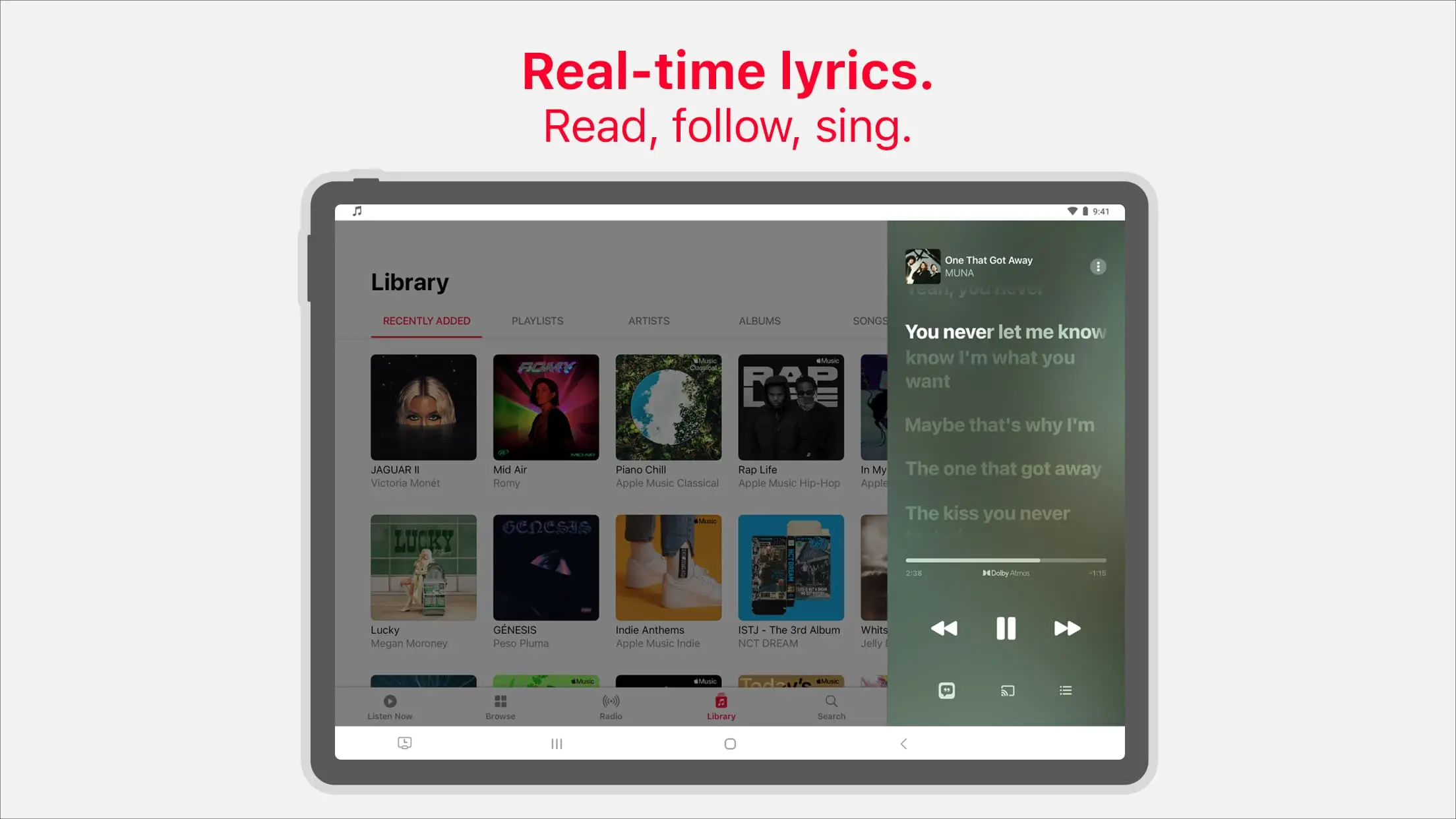The height and width of the screenshot is (819, 1456).
Task: Drag the song progress slider
Action: (1004, 559)
